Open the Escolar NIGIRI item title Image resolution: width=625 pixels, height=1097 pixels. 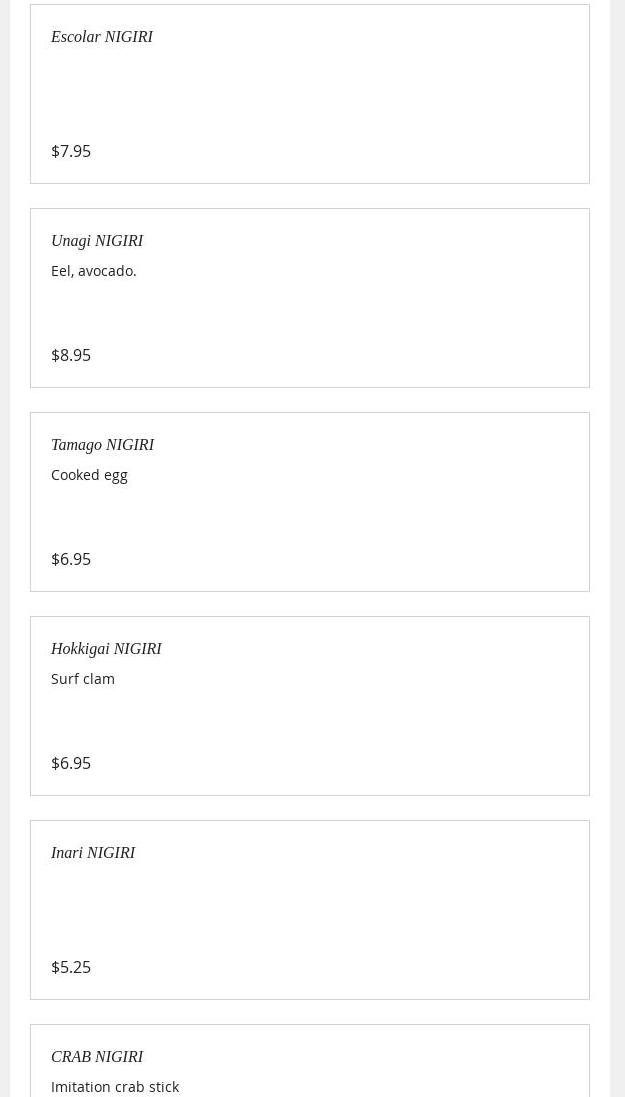pos(102,37)
